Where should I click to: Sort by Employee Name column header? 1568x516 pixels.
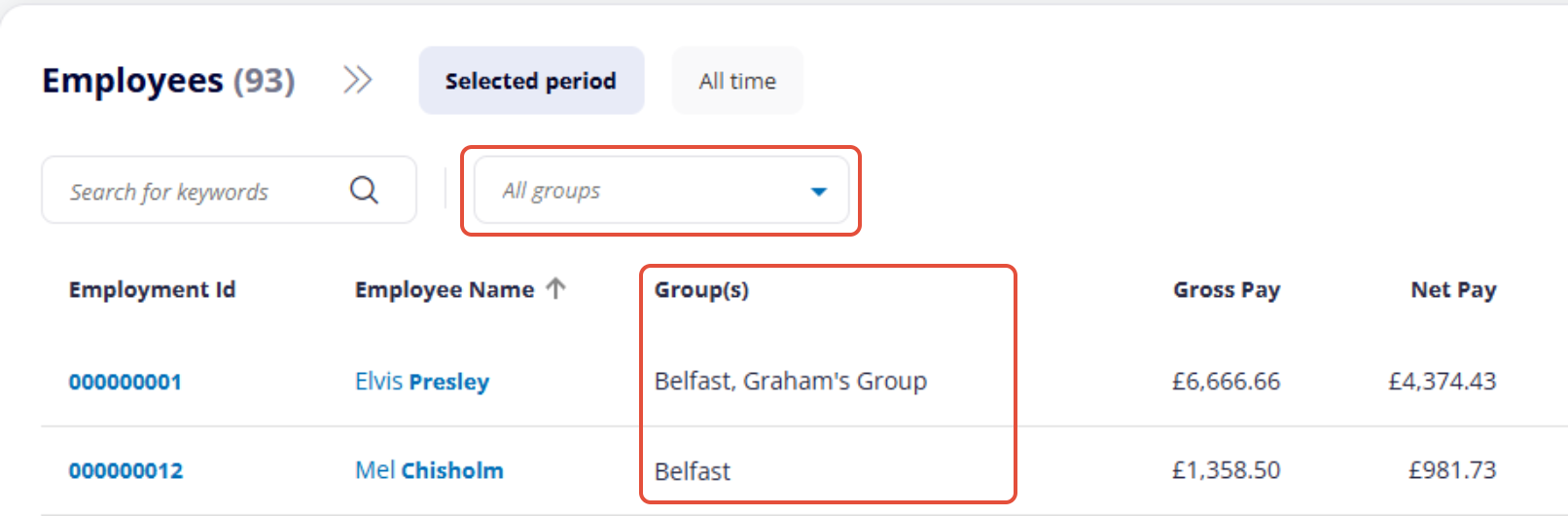pos(445,290)
